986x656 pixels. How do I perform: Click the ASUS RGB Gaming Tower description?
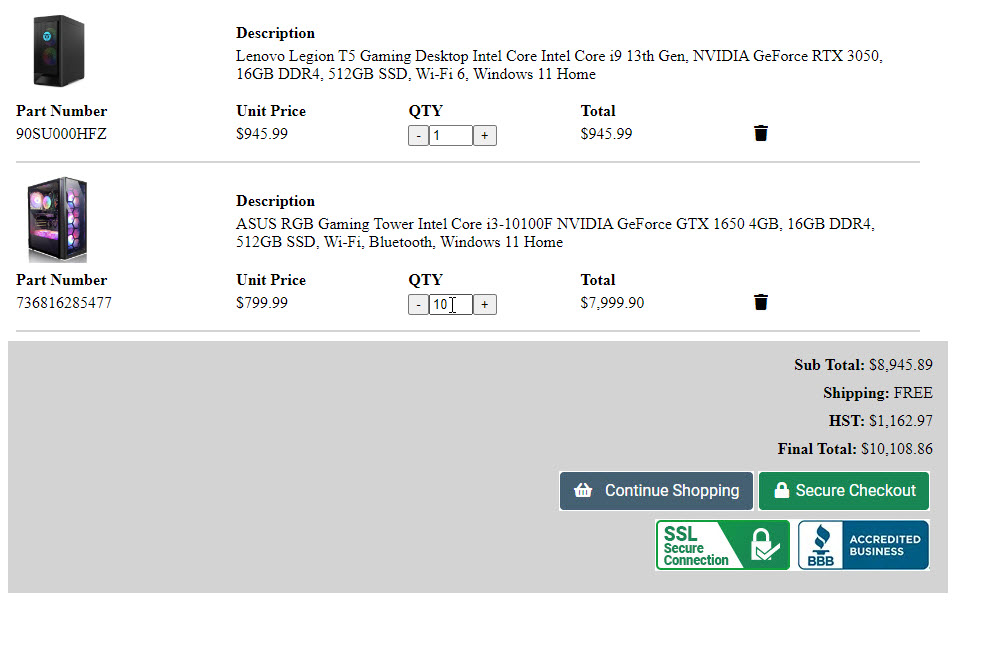[555, 233]
